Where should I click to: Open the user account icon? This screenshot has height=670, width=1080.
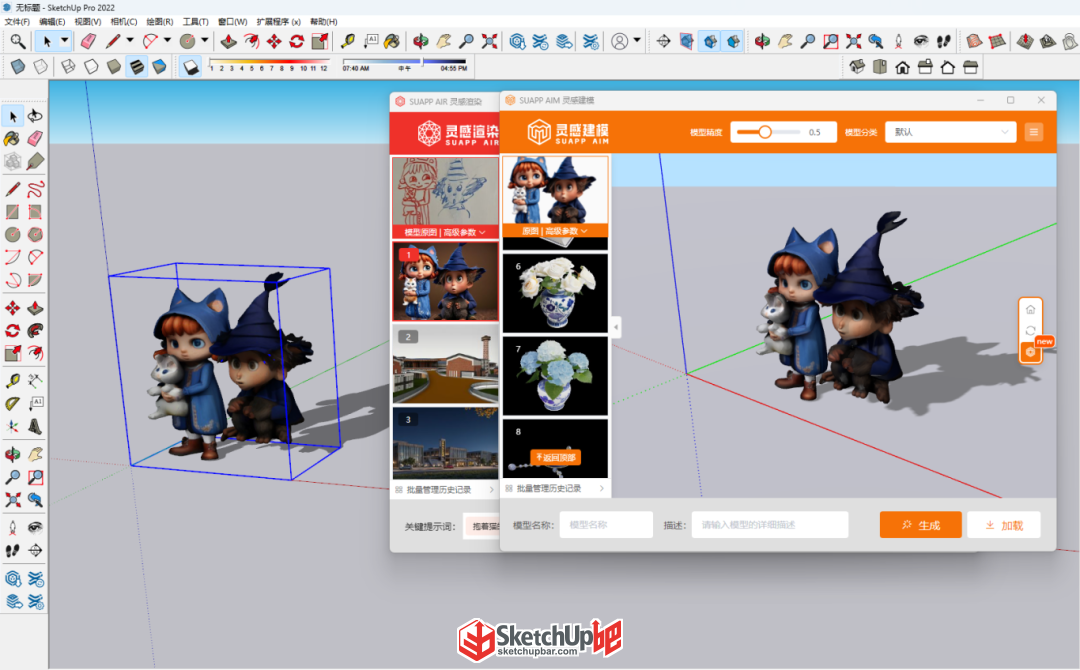pyautogui.click(x=620, y=41)
